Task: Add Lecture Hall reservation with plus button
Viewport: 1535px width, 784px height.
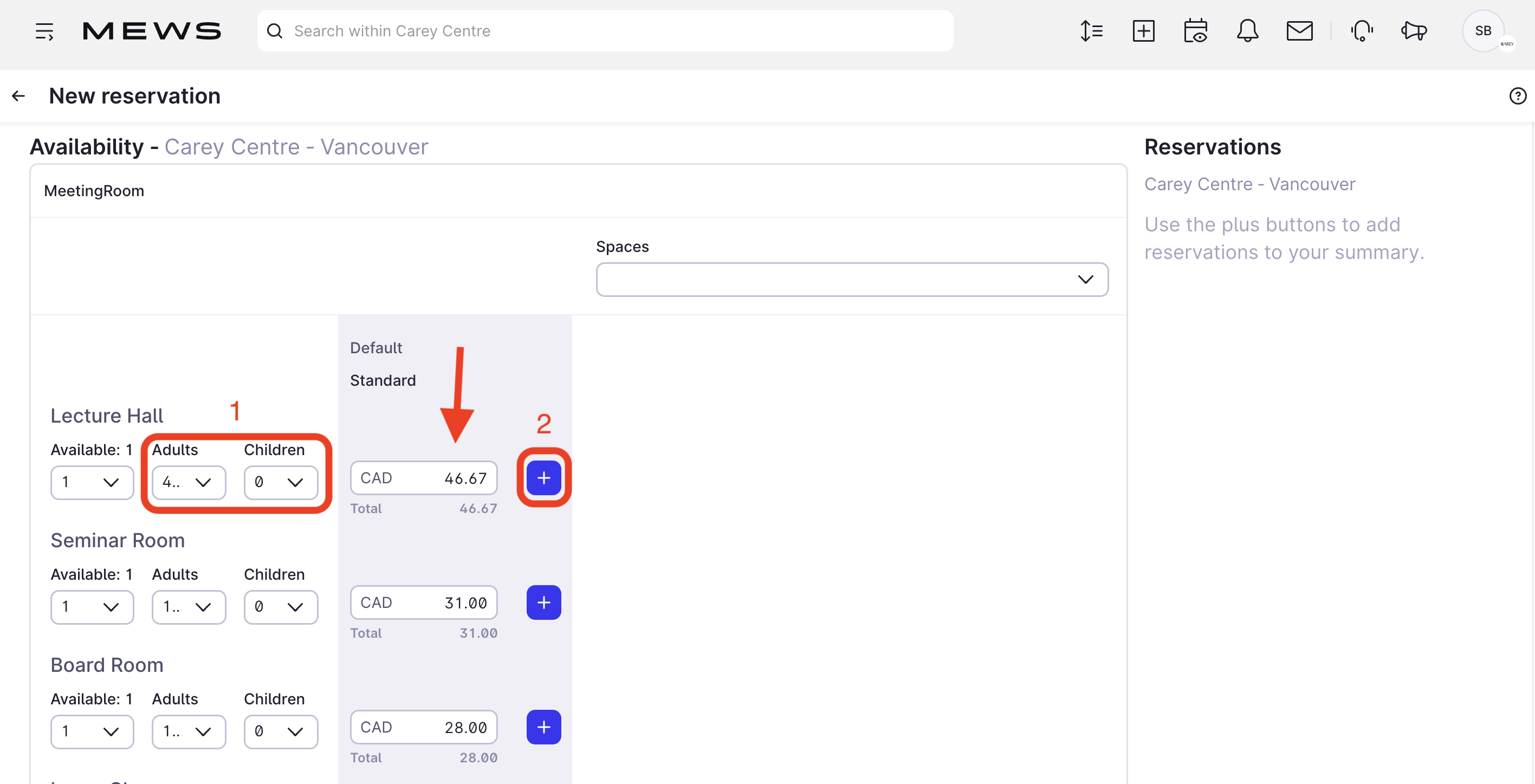Action: (x=543, y=478)
